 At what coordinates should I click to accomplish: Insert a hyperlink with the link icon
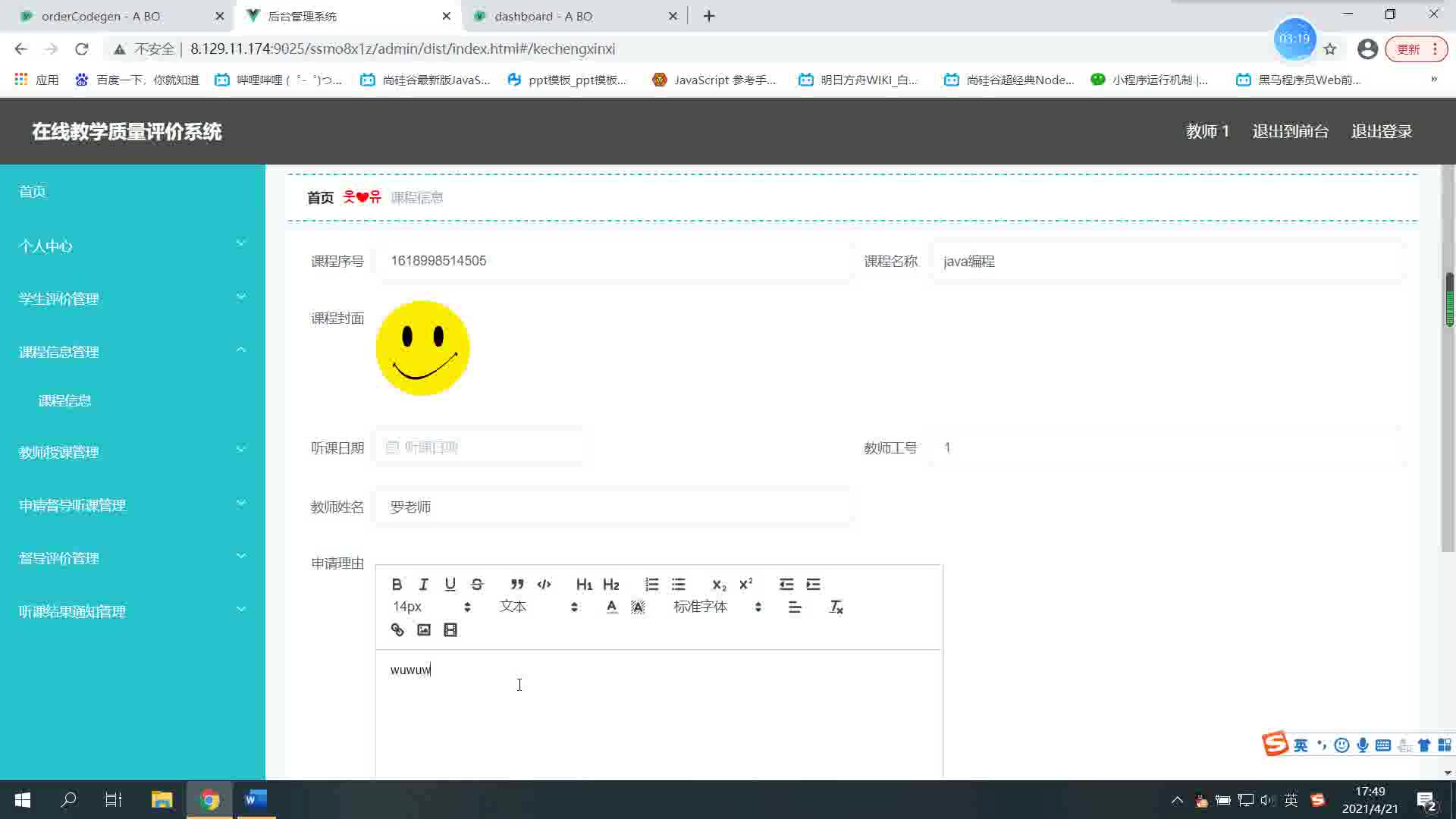click(397, 629)
